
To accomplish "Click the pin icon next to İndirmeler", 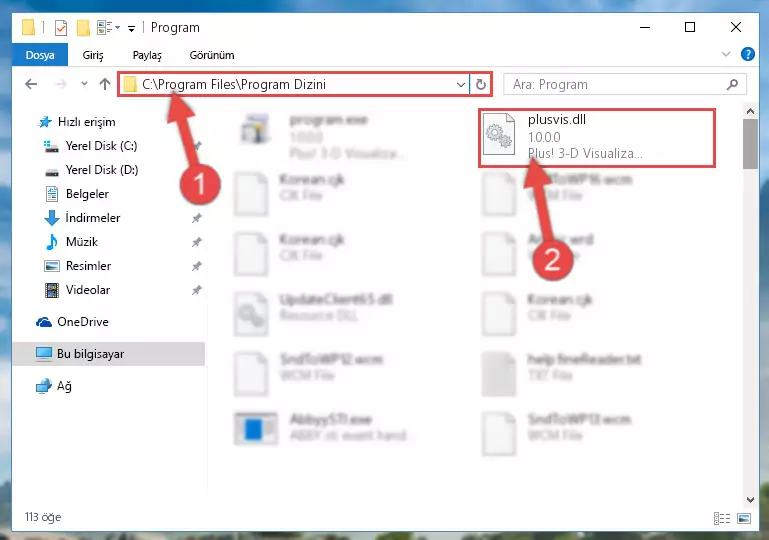I will 196,218.
